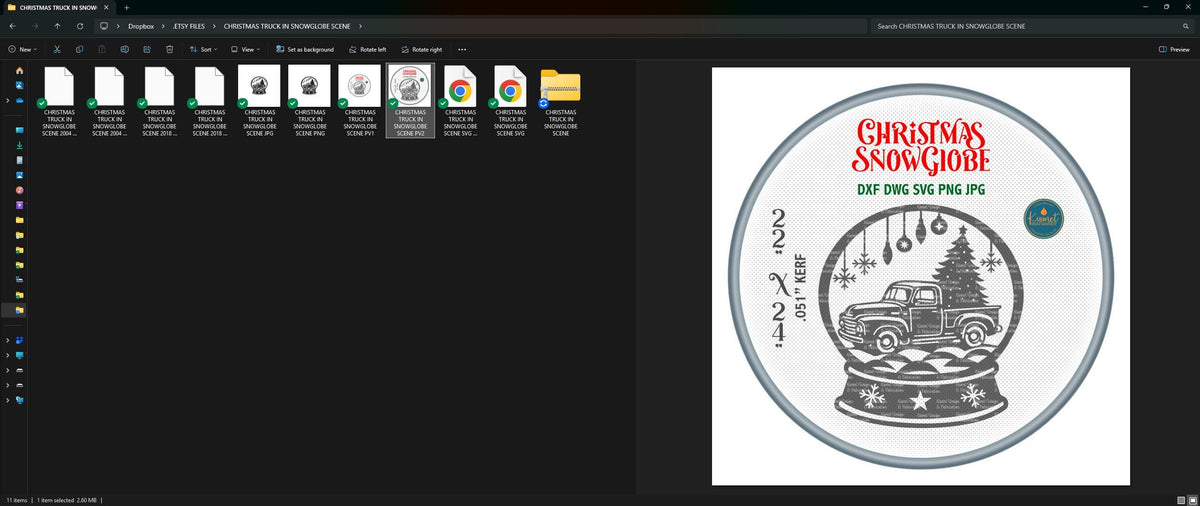Open Home in the navigation pane
Screen dimensions: 1200x506
19,70
